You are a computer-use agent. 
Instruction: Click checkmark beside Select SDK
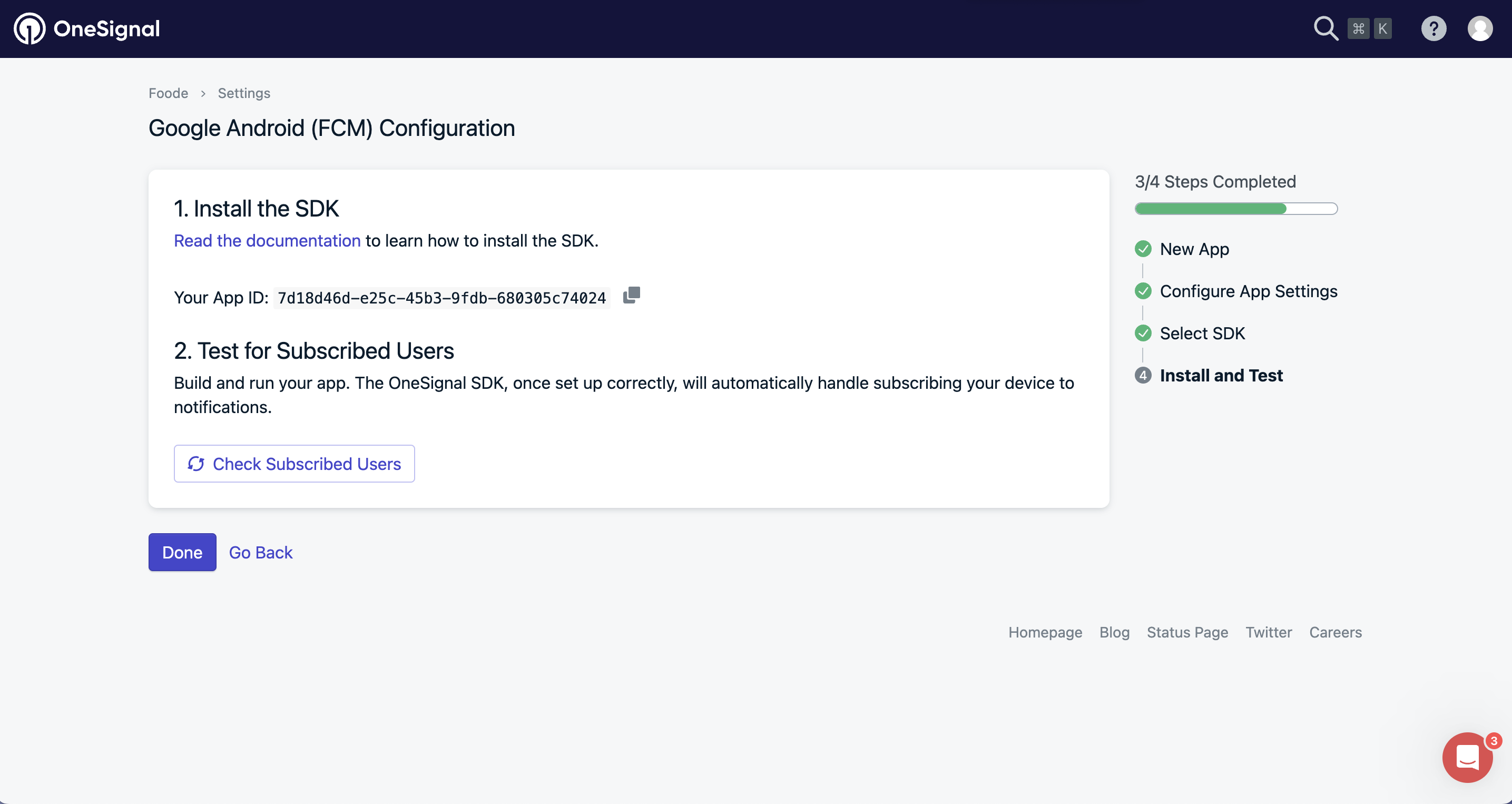tap(1143, 334)
